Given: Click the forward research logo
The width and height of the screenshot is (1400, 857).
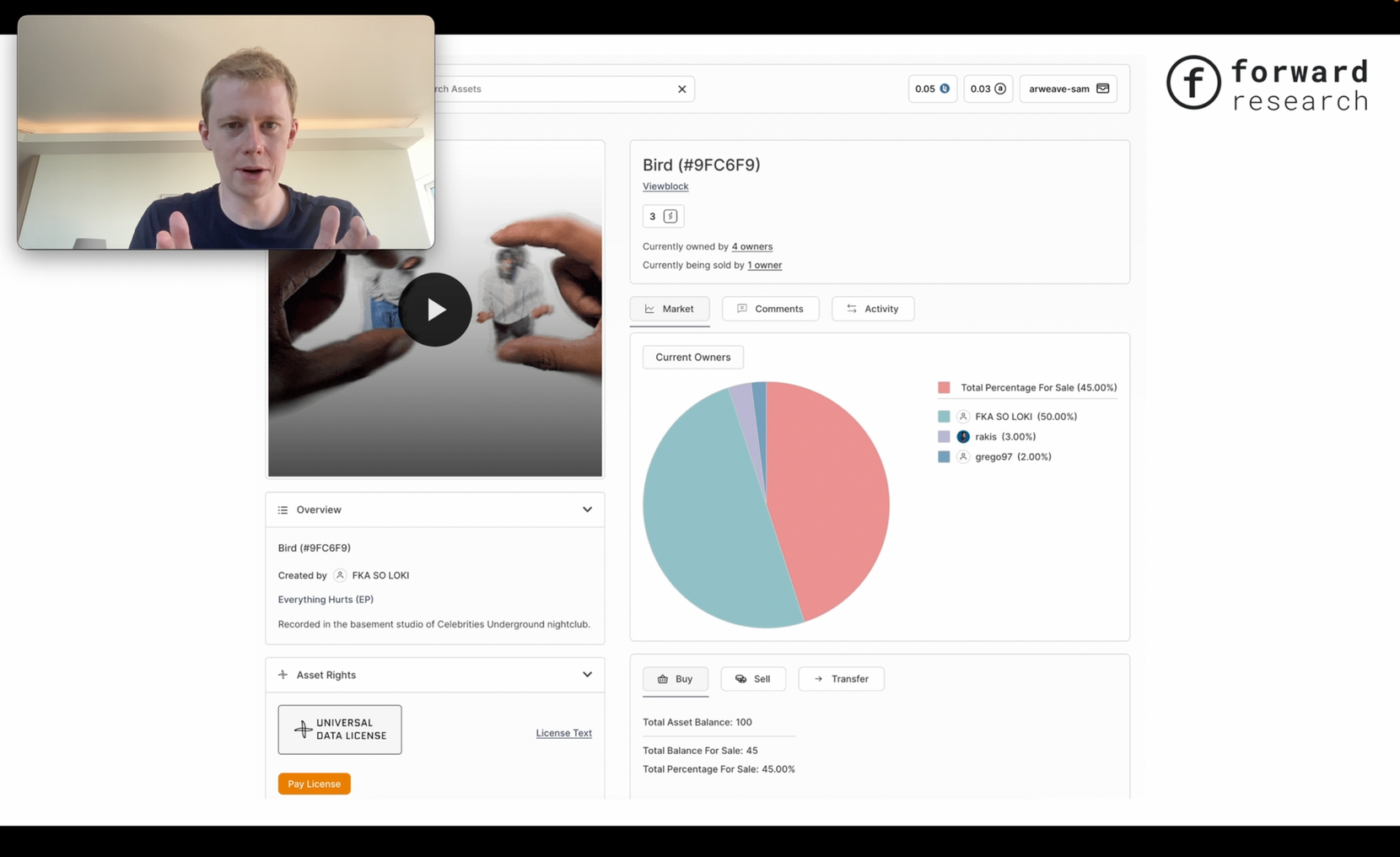Looking at the screenshot, I should point(1267,83).
